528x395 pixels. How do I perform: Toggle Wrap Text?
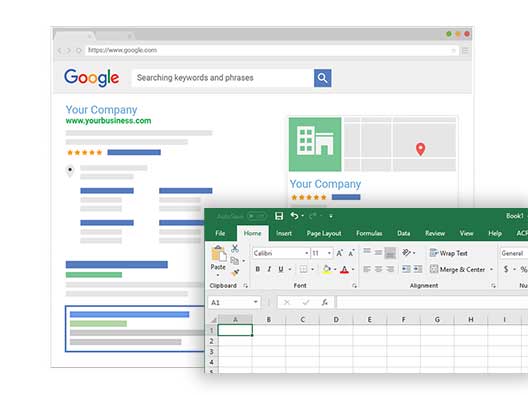(x=448, y=253)
